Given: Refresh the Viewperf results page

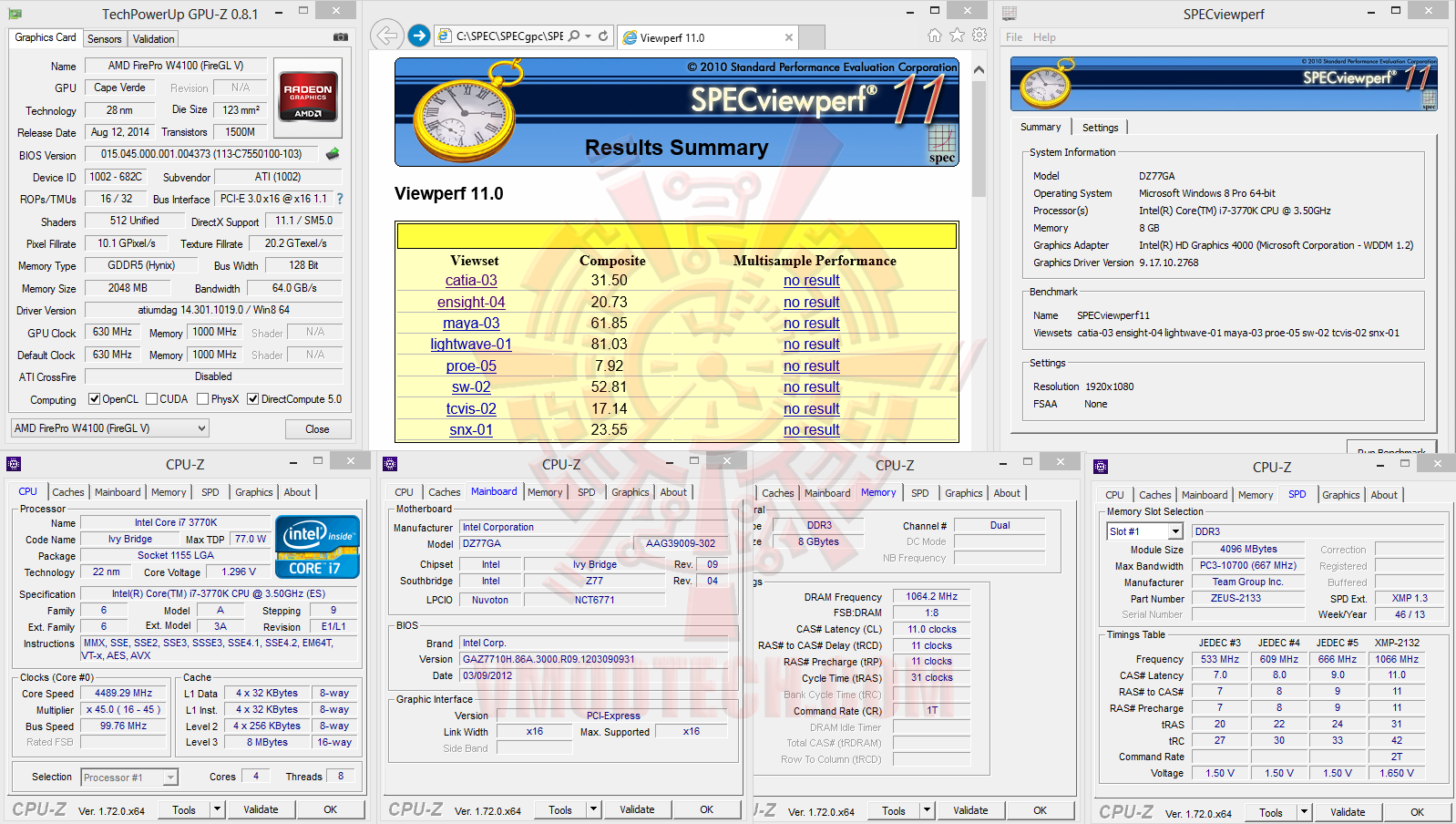Looking at the screenshot, I should (603, 36).
